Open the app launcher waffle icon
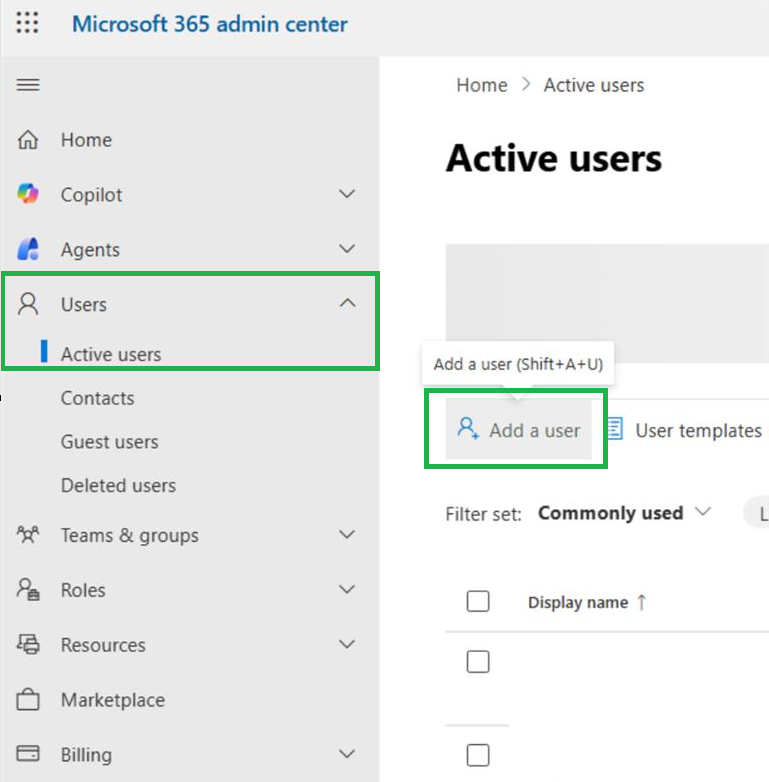The width and height of the screenshot is (769, 782). (x=27, y=23)
